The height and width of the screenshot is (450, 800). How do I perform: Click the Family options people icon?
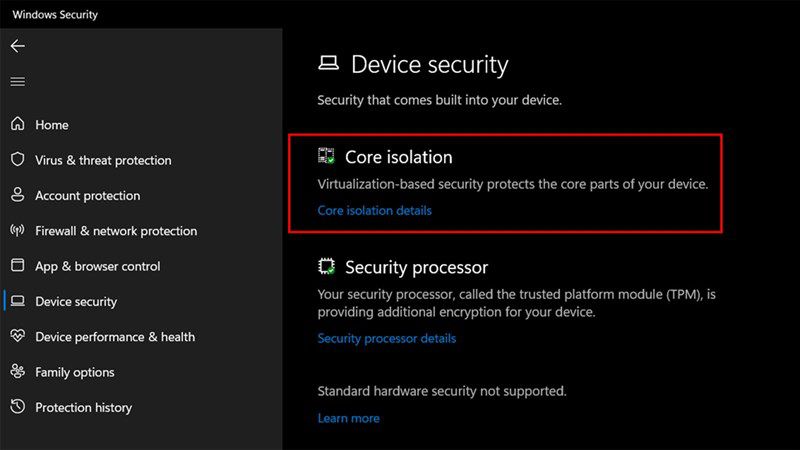pos(18,371)
